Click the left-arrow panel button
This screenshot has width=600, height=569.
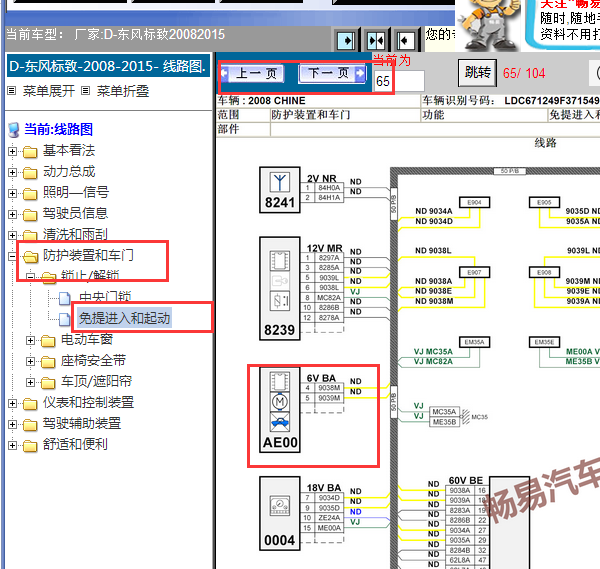[406, 40]
